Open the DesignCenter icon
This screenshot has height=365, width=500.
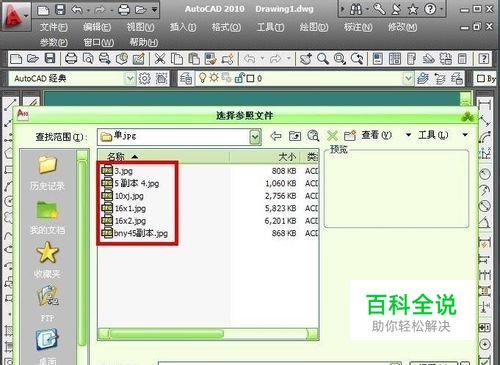point(395,59)
